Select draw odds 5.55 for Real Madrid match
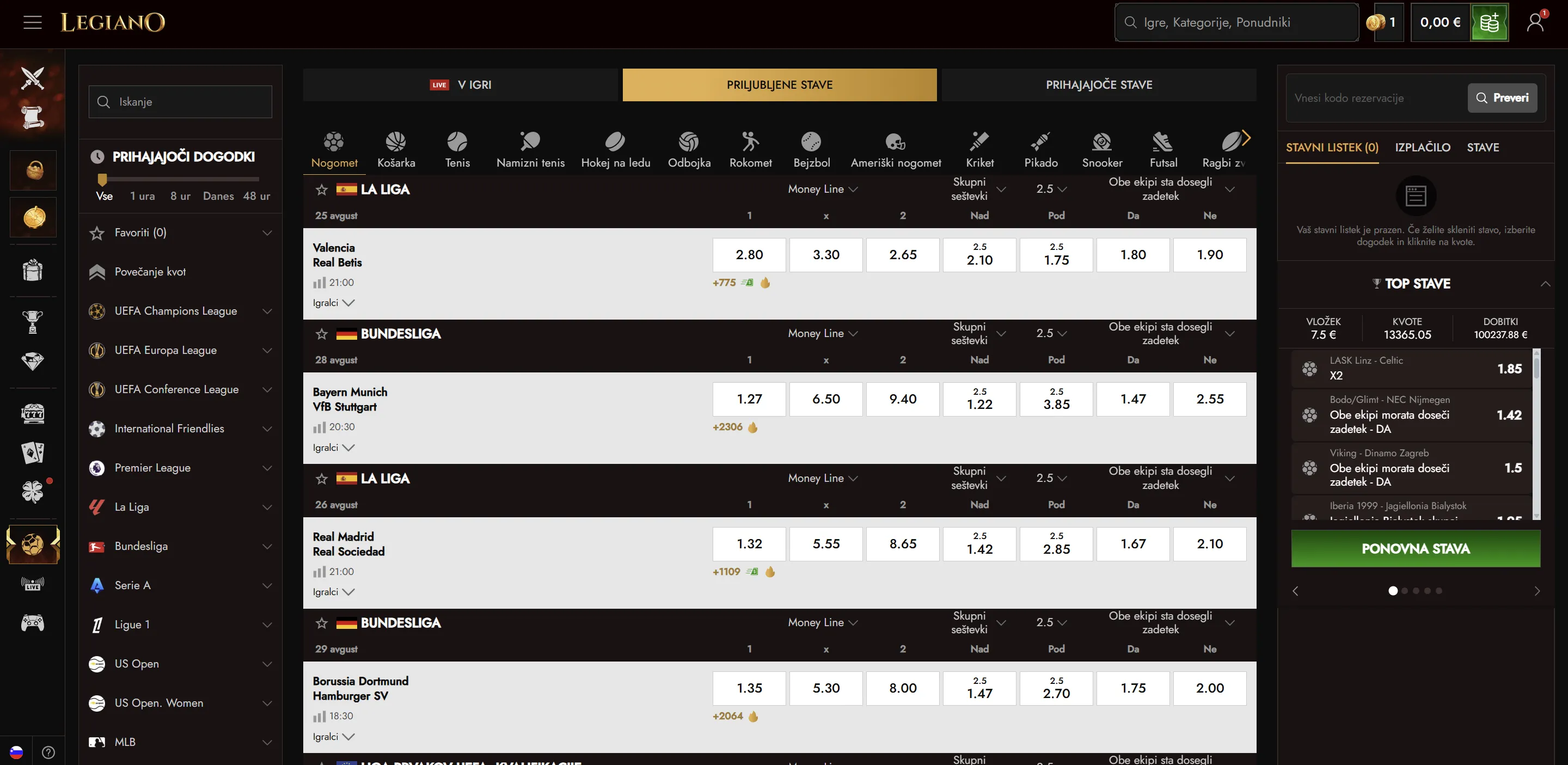The width and height of the screenshot is (1568, 765). click(x=826, y=543)
